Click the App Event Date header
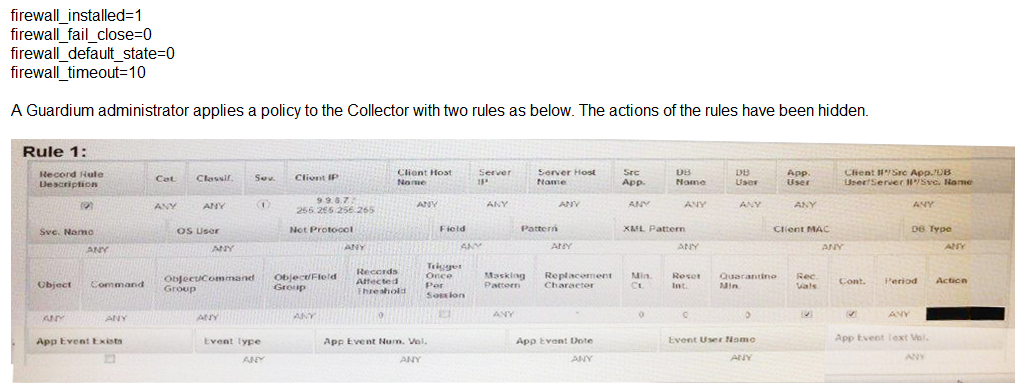The width and height of the screenshot is (1033, 388). coord(555,341)
